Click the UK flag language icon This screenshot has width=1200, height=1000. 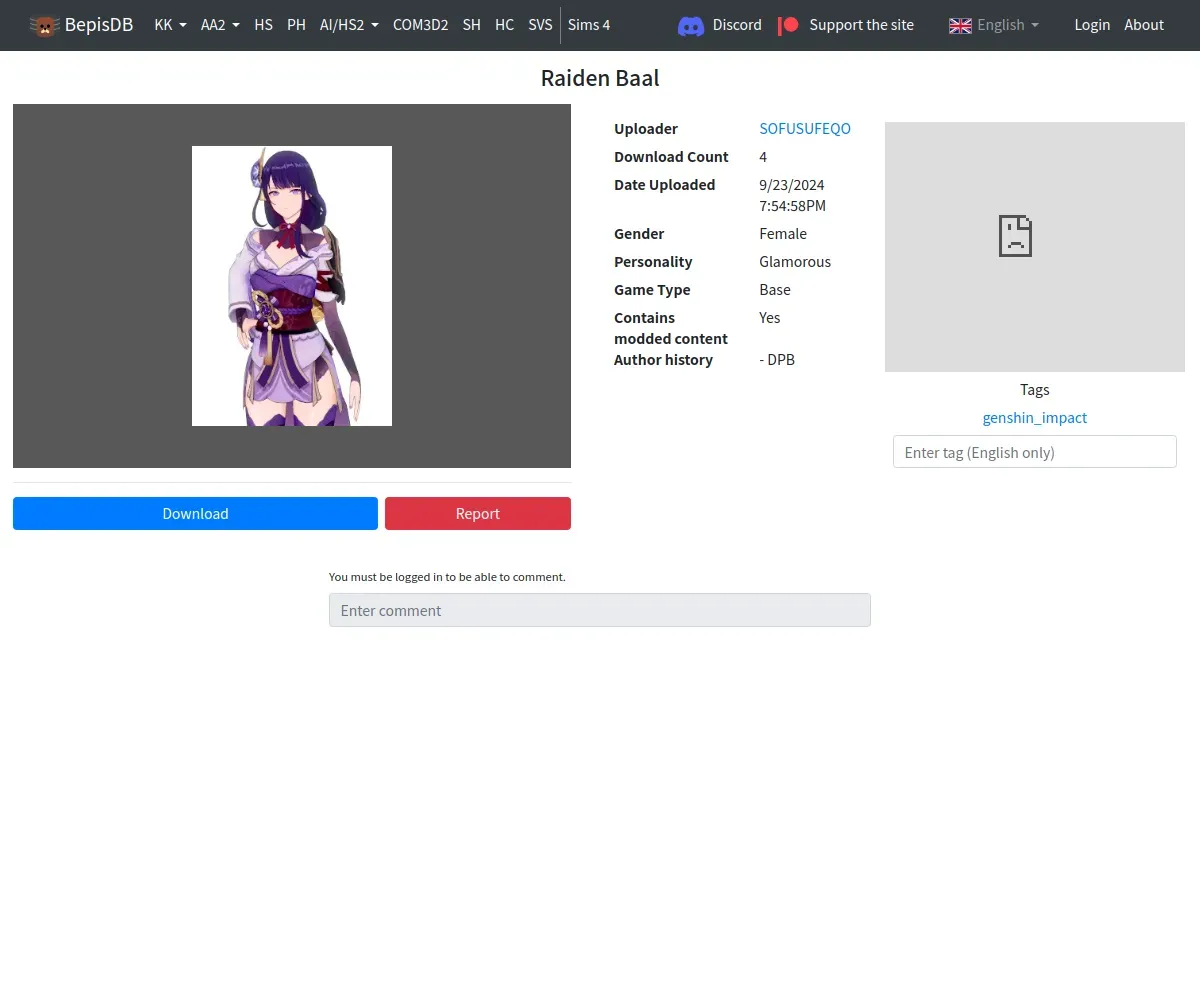960,25
